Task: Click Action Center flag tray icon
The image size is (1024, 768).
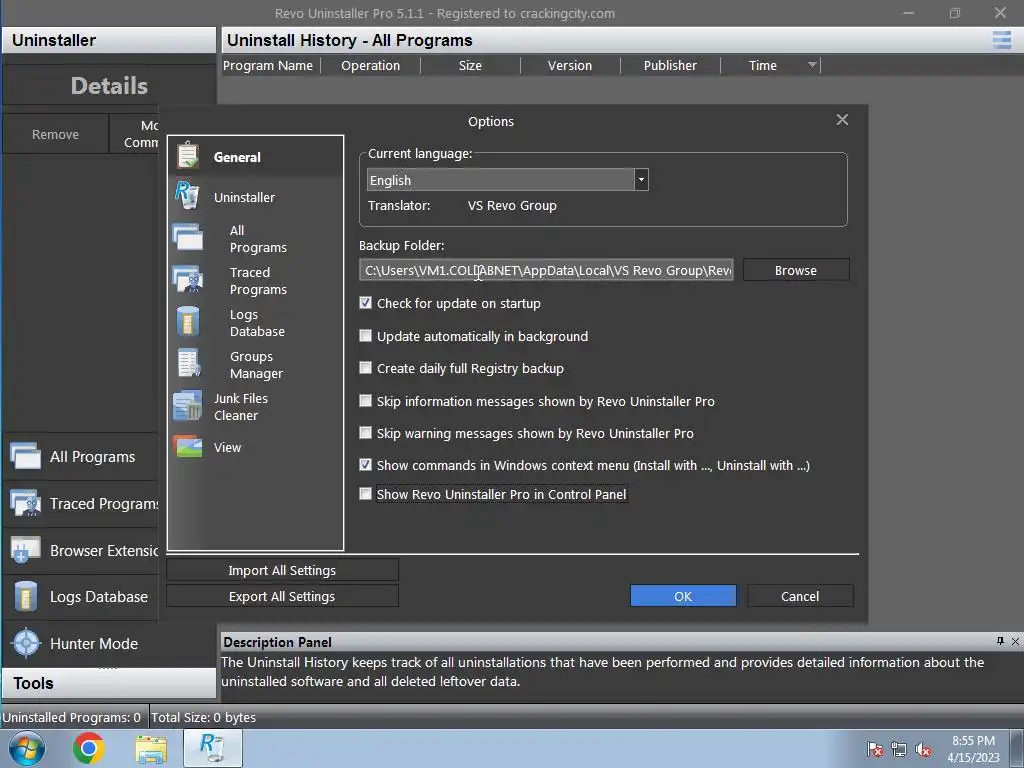Action: click(x=874, y=750)
